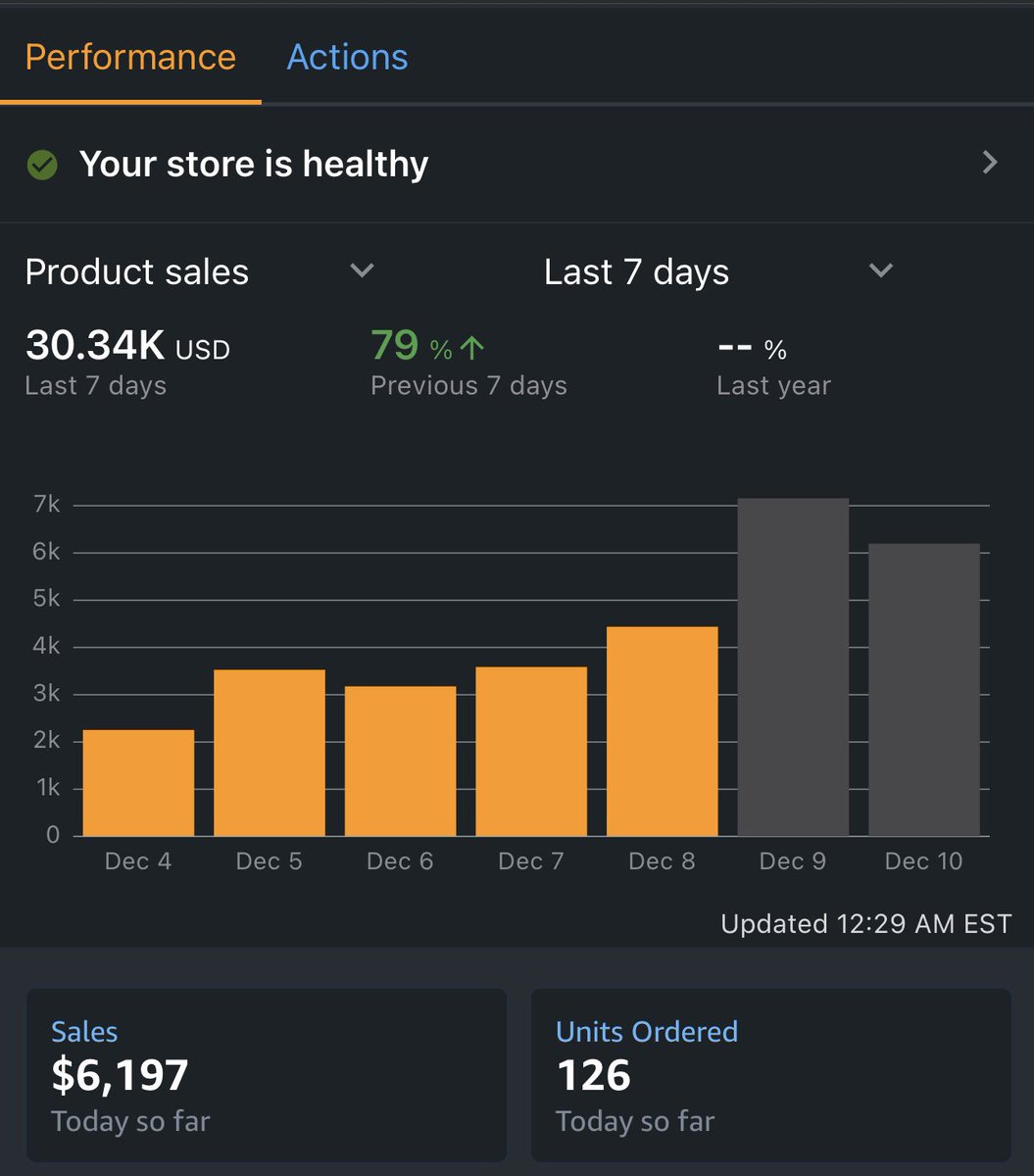Screen dimensions: 1034x1176
Task: Click the green store health checkmark icon
Action: [x=41, y=165]
